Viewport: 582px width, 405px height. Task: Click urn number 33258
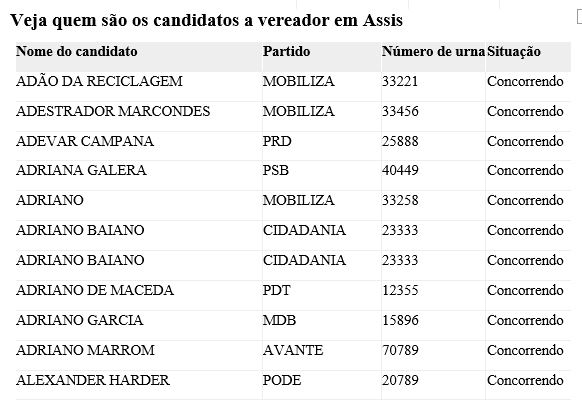[400, 200]
